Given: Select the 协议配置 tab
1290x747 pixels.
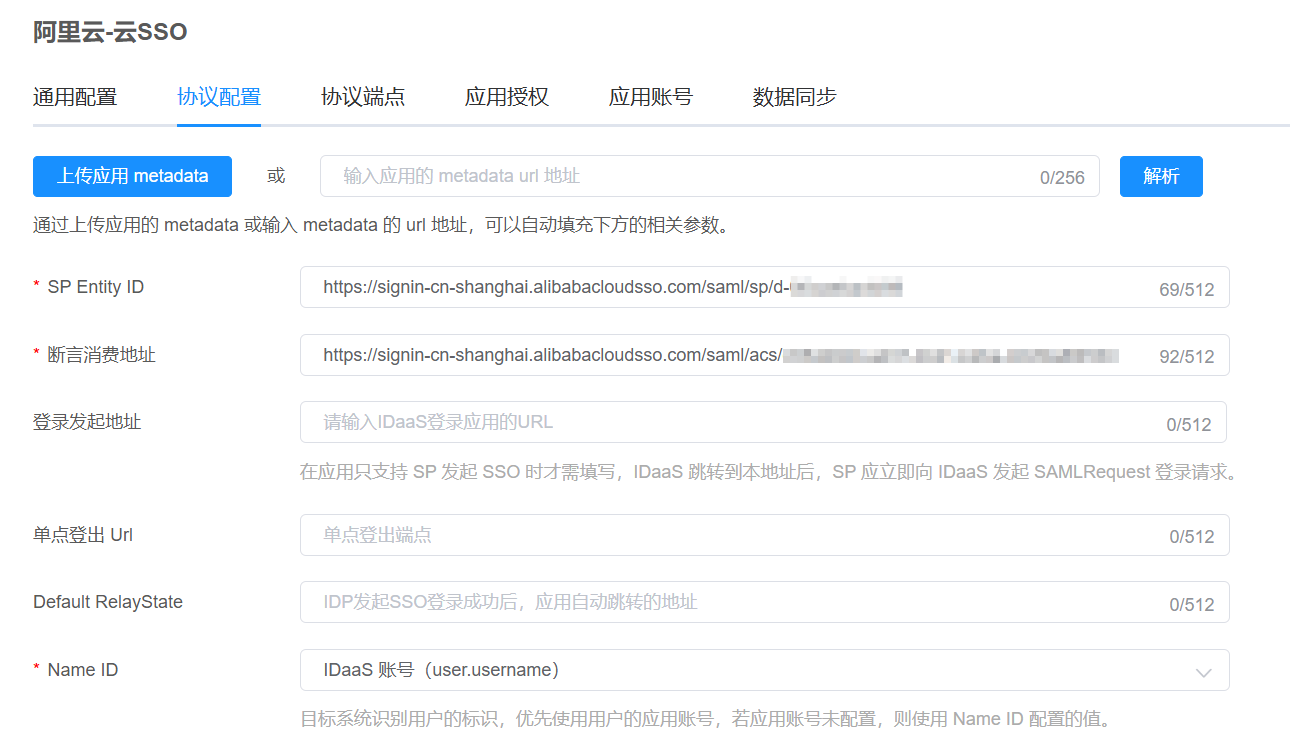Looking at the screenshot, I should click(219, 97).
